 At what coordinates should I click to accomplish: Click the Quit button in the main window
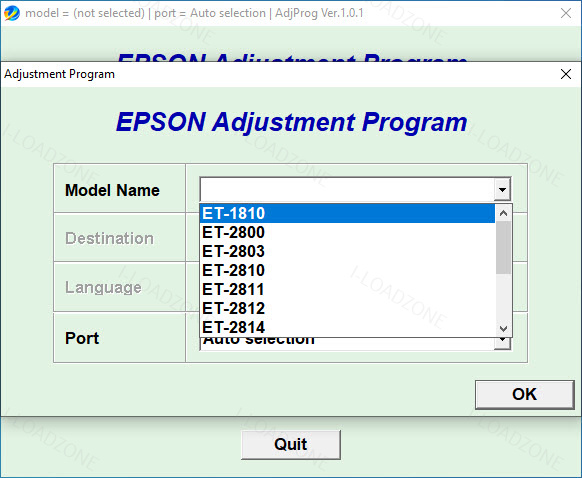click(x=291, y=445)
